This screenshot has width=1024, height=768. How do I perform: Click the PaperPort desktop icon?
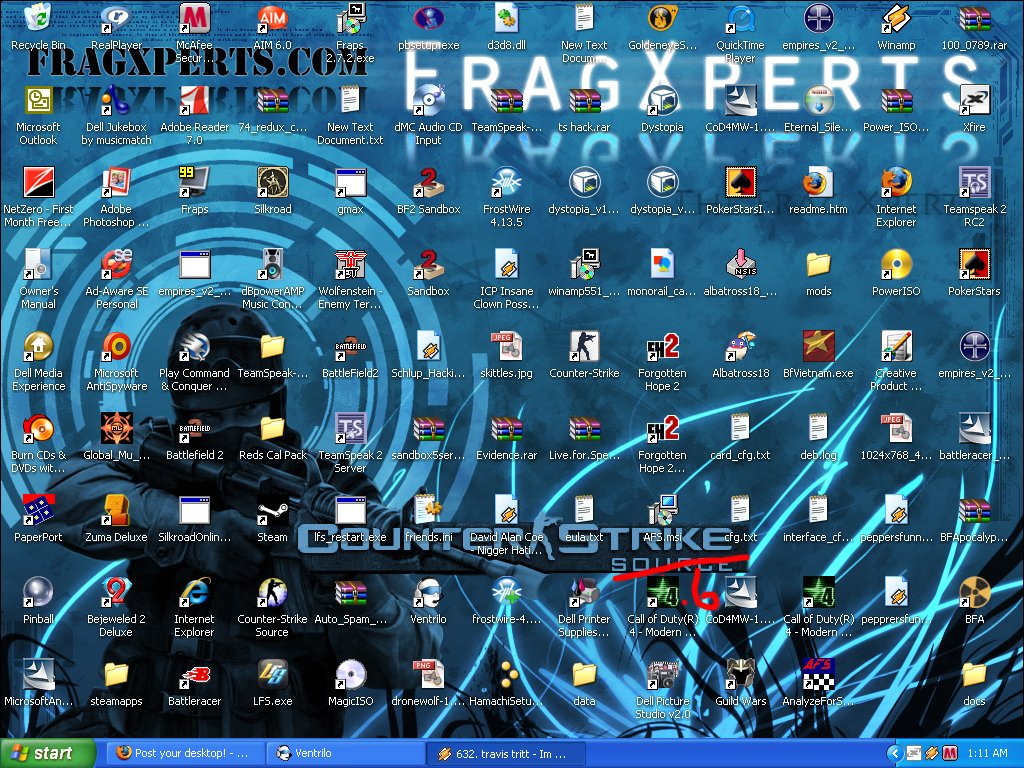click(39, 510)
